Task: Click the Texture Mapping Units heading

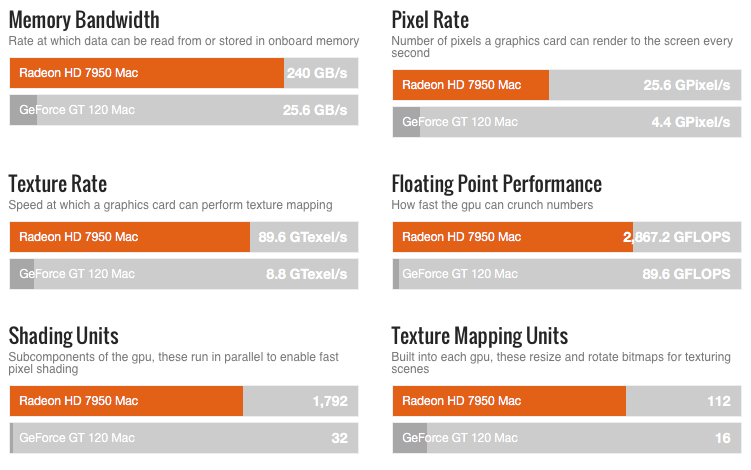Action: pos(479,336)
